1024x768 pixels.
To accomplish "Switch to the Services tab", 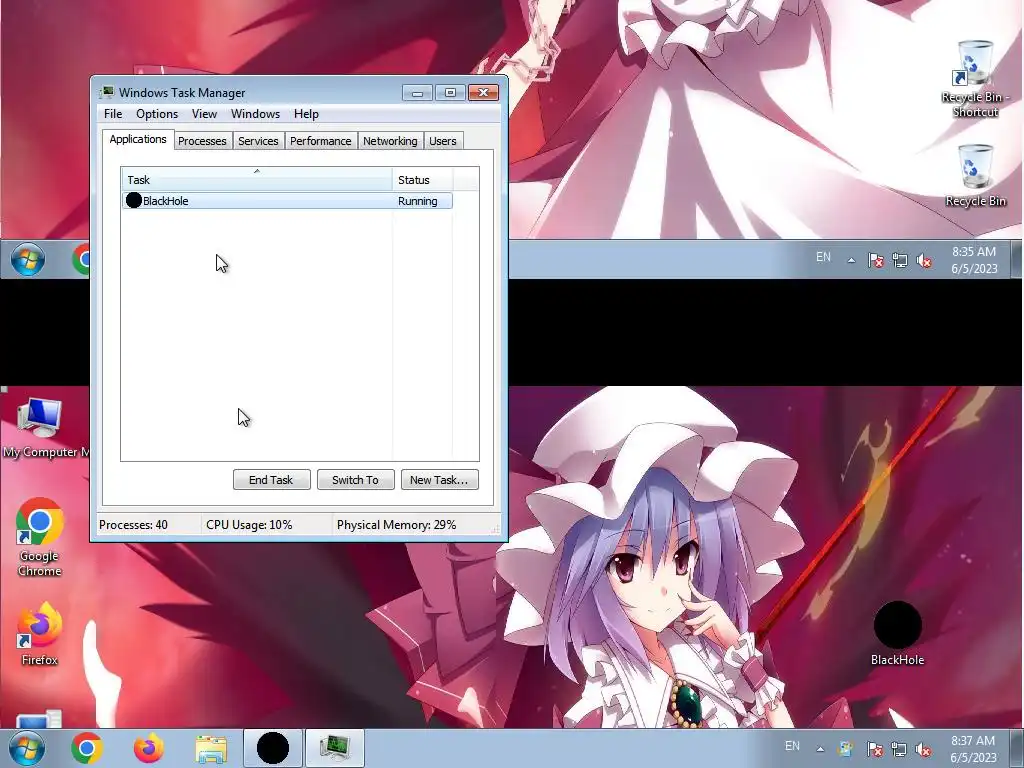I will 258,141.
